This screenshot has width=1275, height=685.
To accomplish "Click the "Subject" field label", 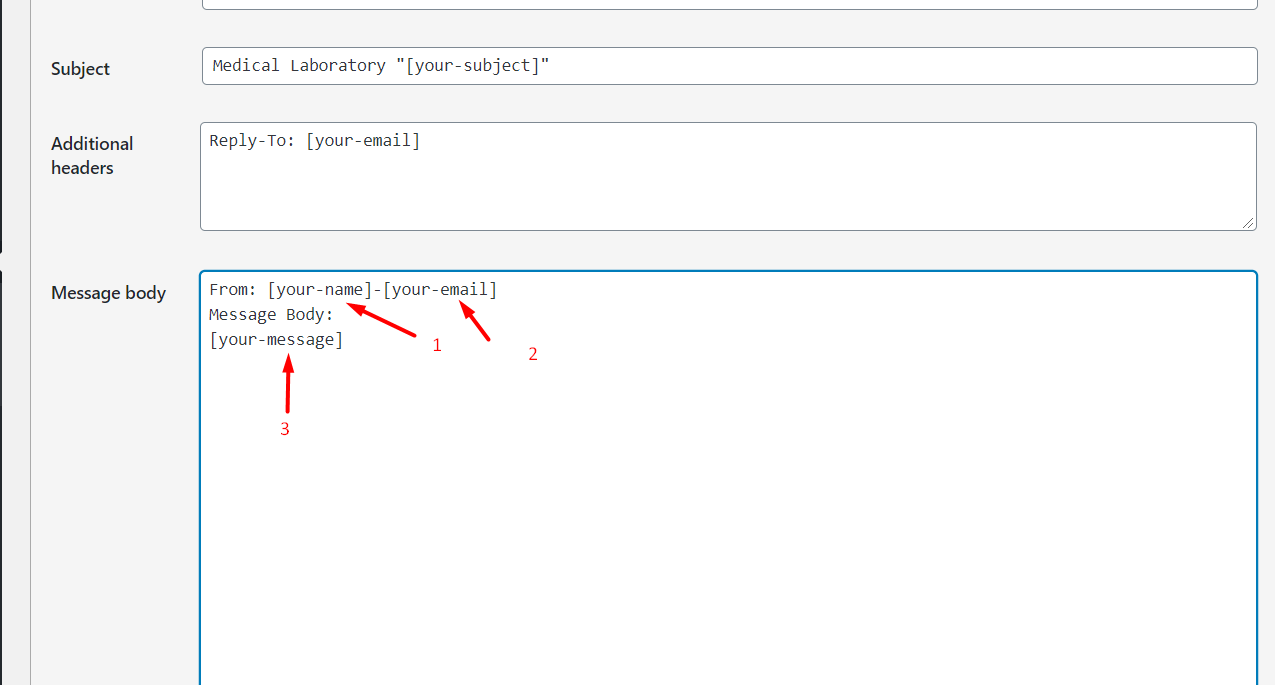I will pos(80,69).
